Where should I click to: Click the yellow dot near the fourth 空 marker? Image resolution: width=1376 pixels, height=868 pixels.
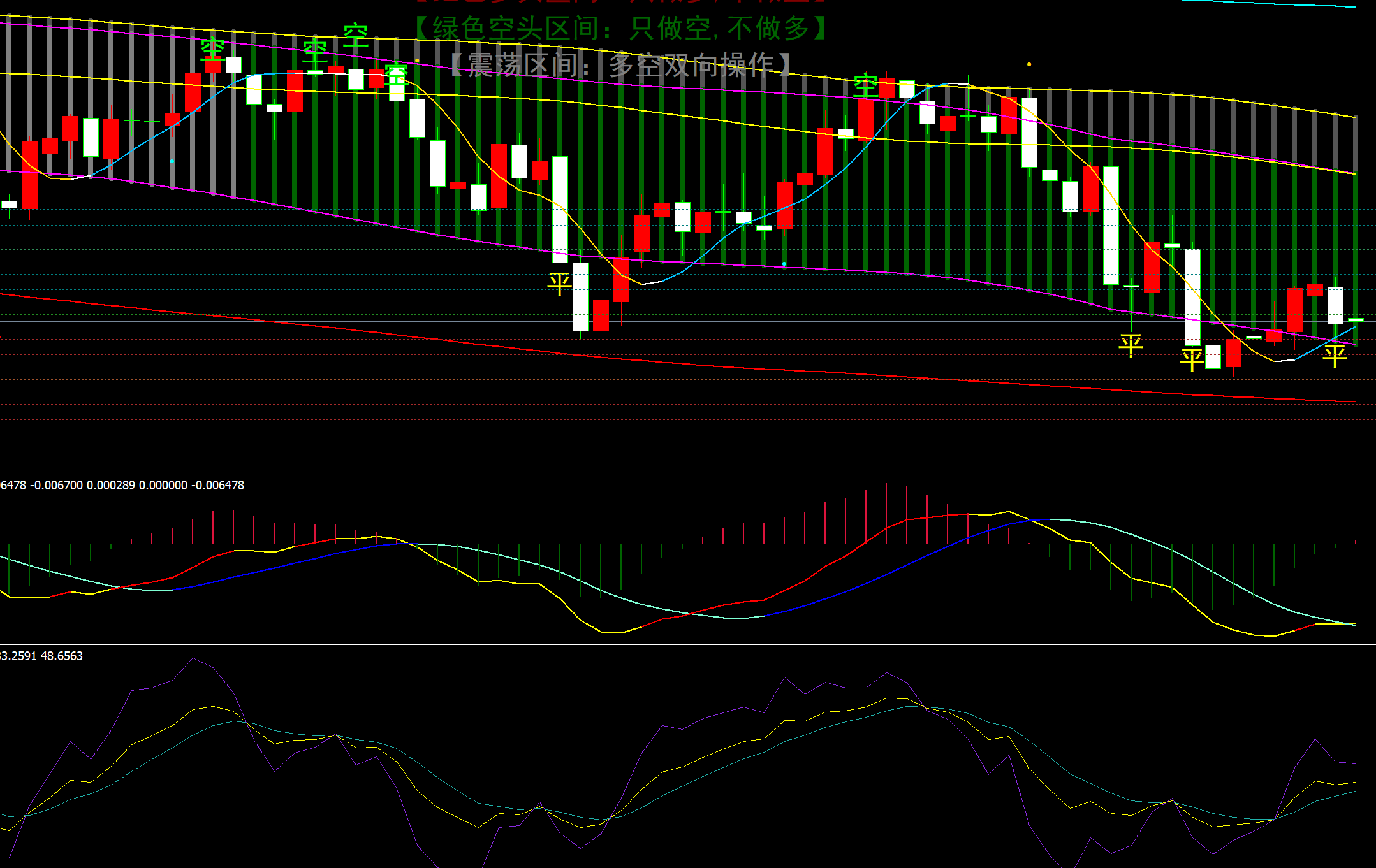click(x=417, y=61)
